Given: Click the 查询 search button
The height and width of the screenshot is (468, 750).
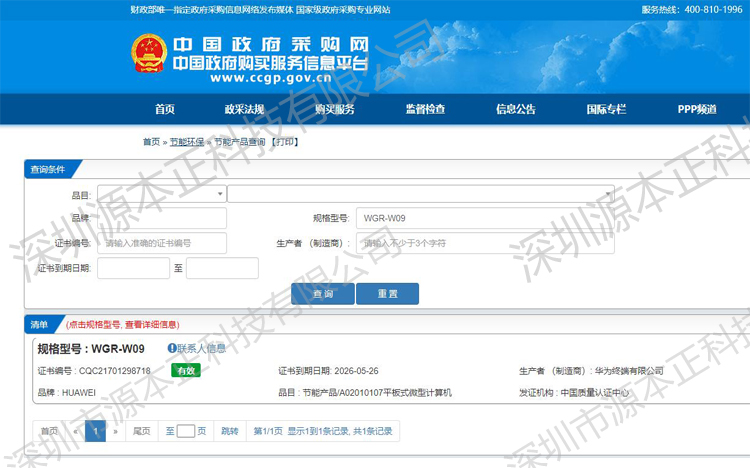Looking at the screenshot, I should (323, 293).
